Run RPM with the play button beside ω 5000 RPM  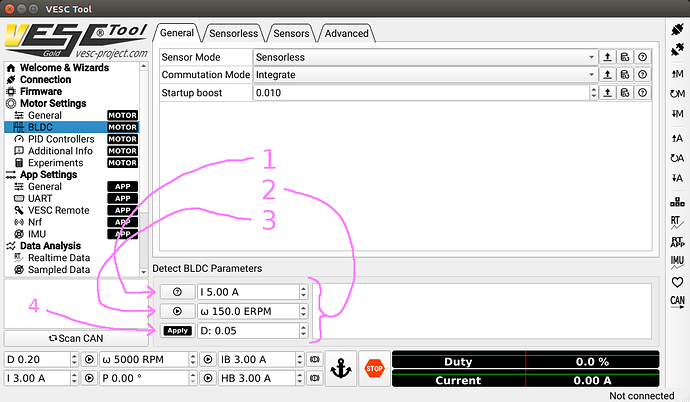click(x=208, y=359)
